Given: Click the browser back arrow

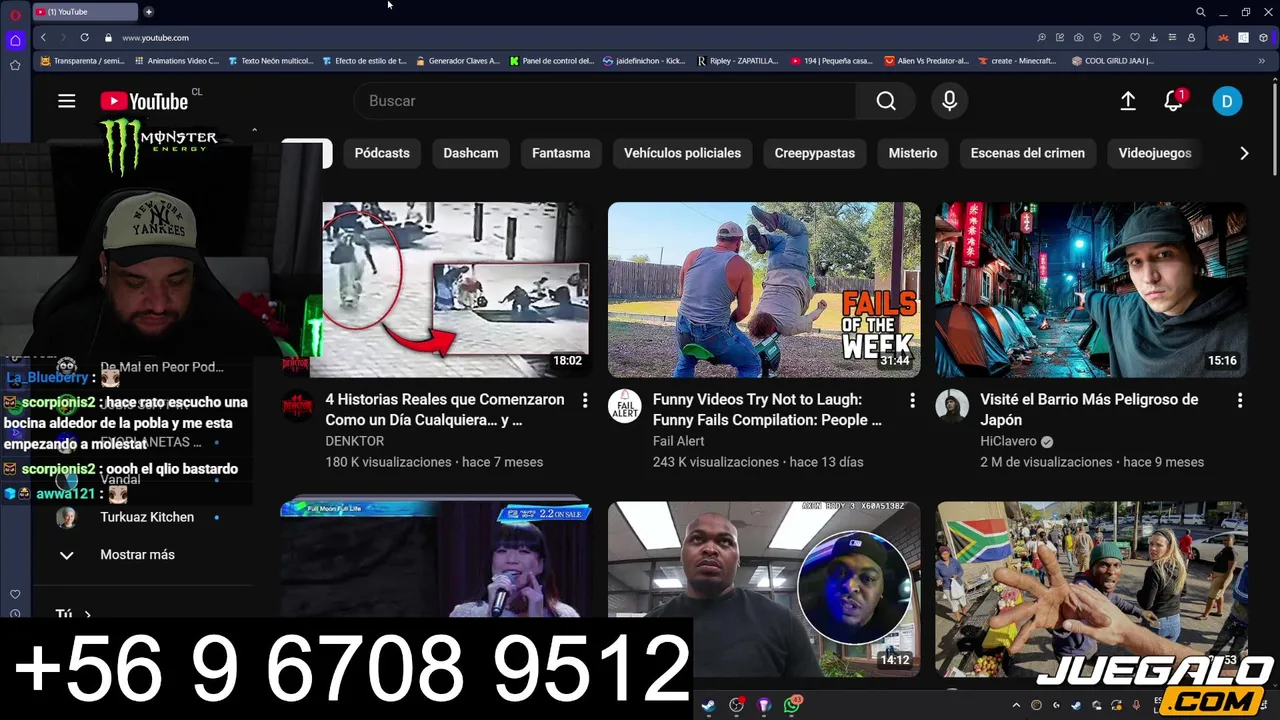Looking at the screenshot, I should coord(43,38).
